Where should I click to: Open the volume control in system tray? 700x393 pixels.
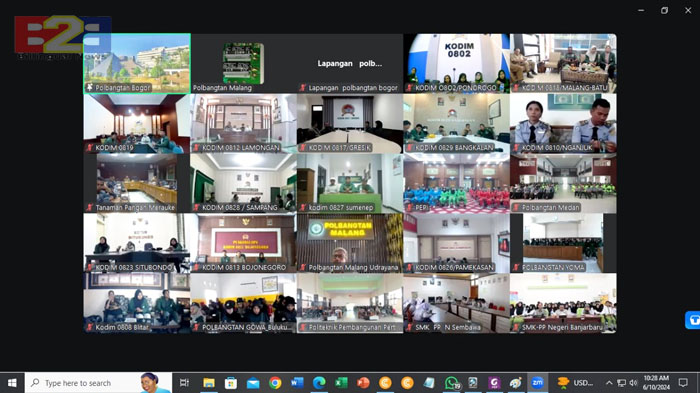click(633, 383)
